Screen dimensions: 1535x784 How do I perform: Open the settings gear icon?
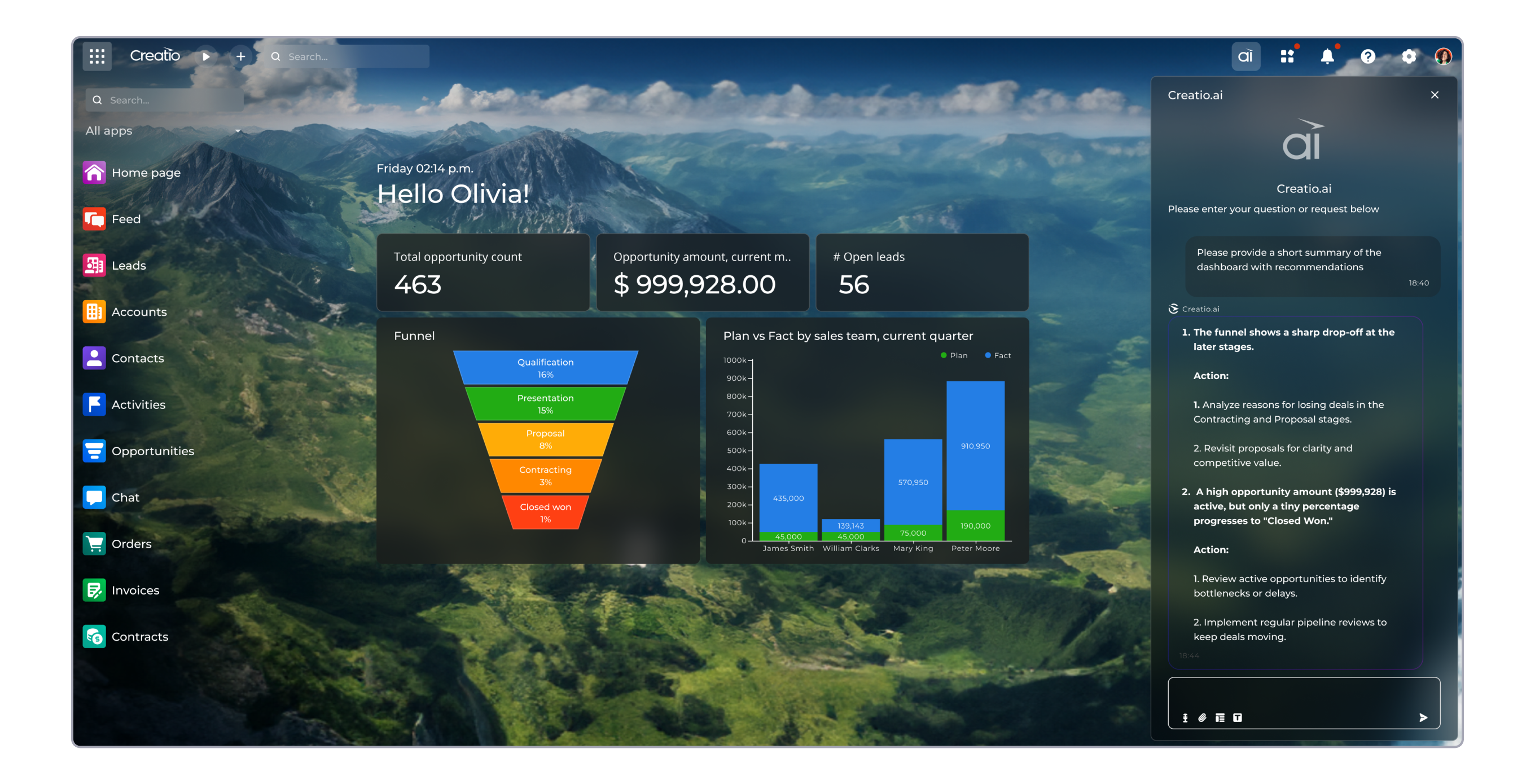(x=1410, y=56)
